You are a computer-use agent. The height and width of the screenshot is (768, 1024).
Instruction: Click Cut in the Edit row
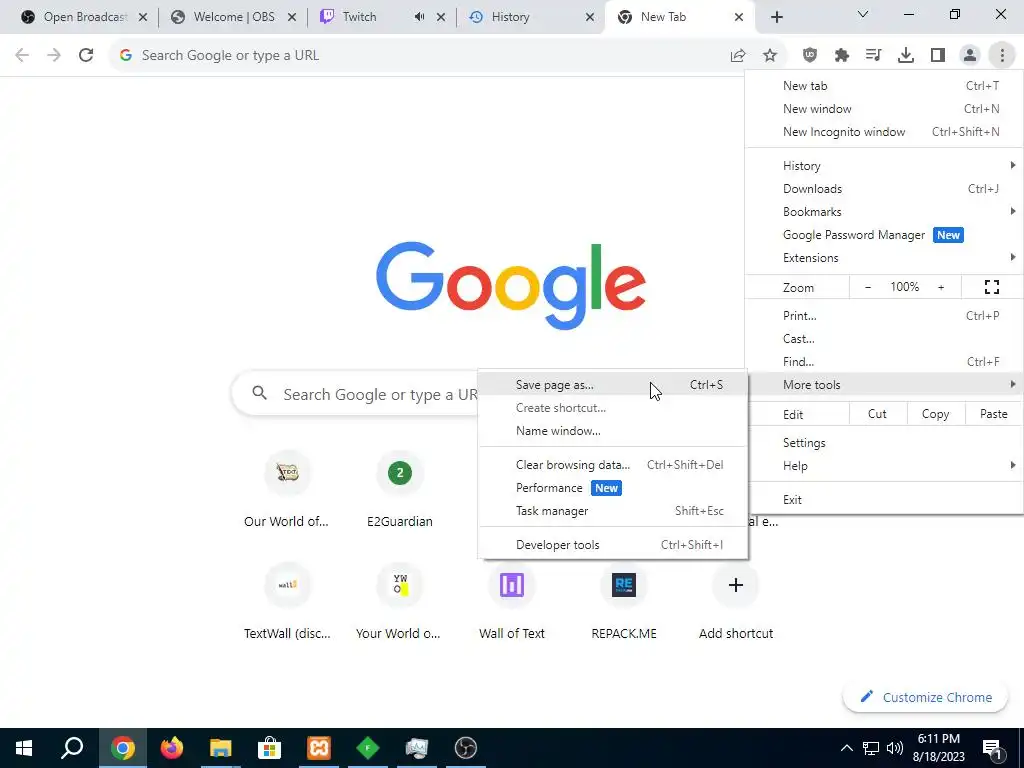877,414
